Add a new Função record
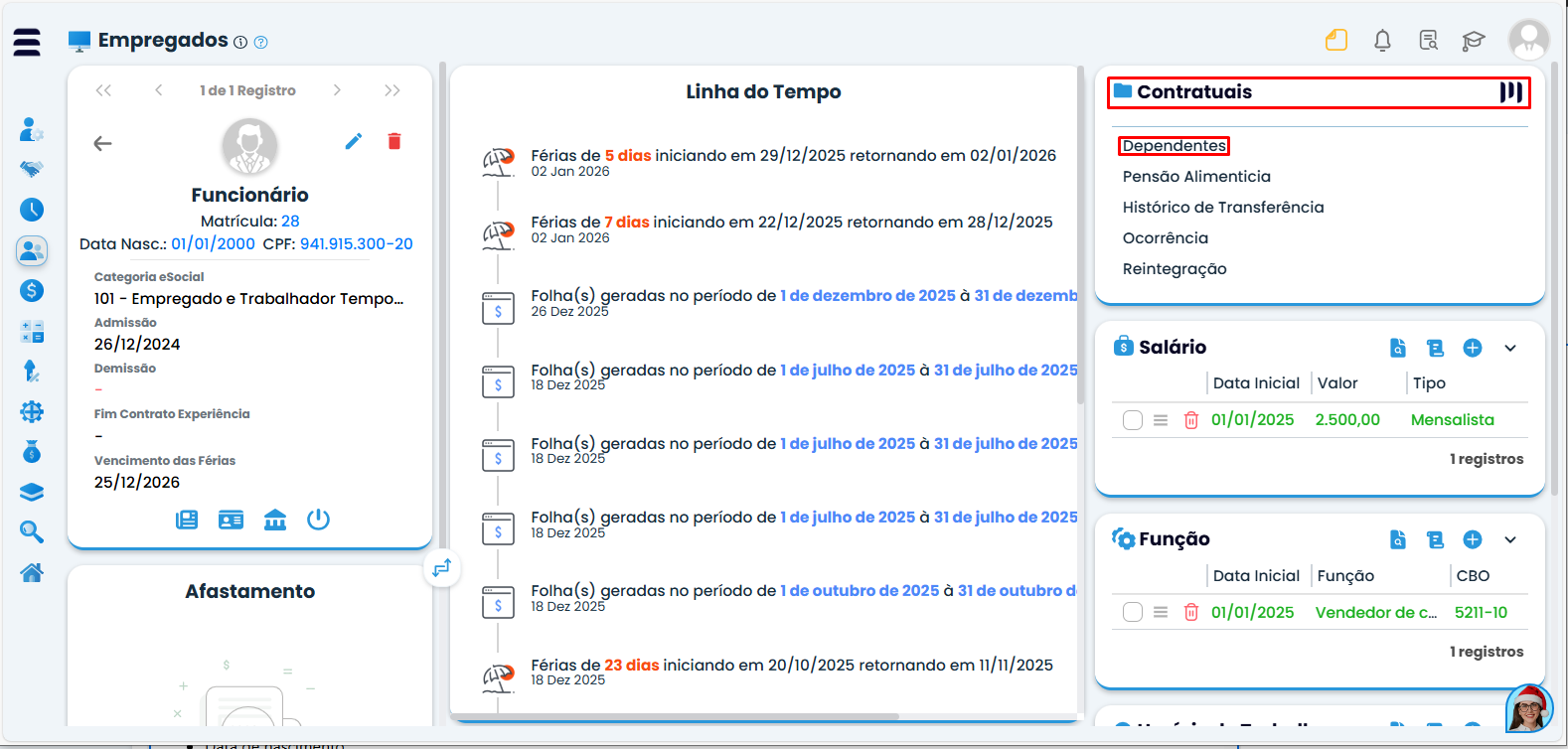This screenshot has width=1568, height=749. click(1473, 539)
